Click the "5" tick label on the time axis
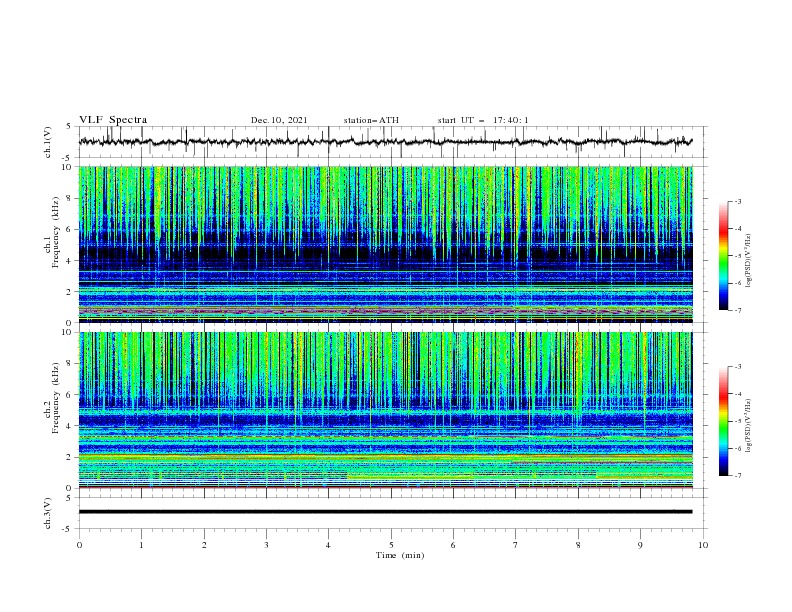Screen dimensions: 792x612 click(391, 545)
